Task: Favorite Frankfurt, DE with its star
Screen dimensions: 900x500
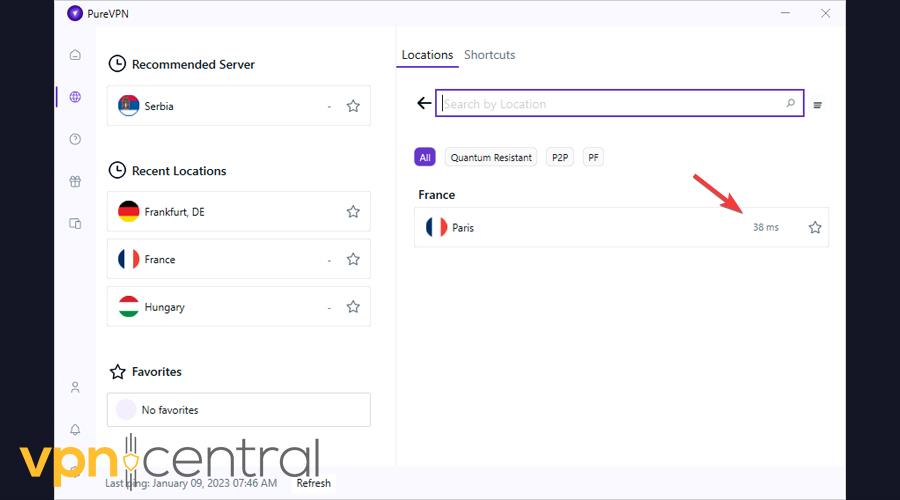Action: (353, 212)
